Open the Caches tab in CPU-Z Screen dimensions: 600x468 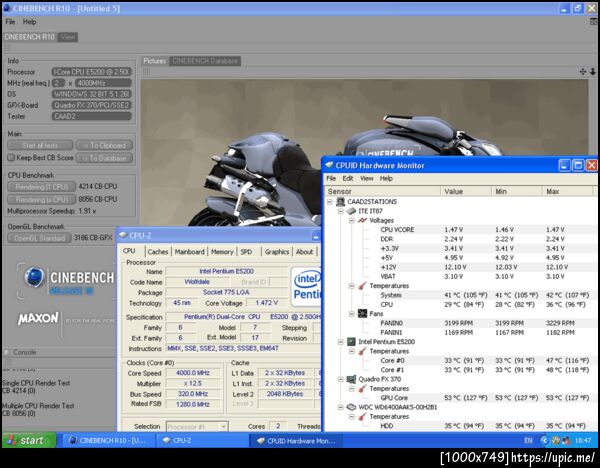pyautogui.click(x=158, y=252)
